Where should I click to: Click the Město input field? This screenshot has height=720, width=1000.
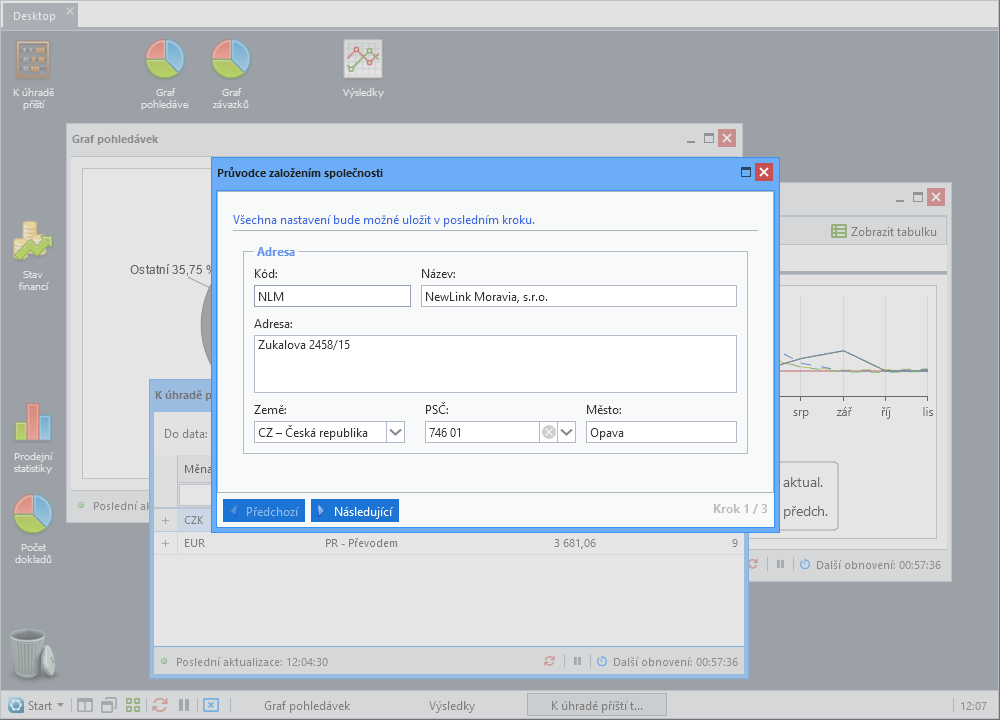(661, 432)
